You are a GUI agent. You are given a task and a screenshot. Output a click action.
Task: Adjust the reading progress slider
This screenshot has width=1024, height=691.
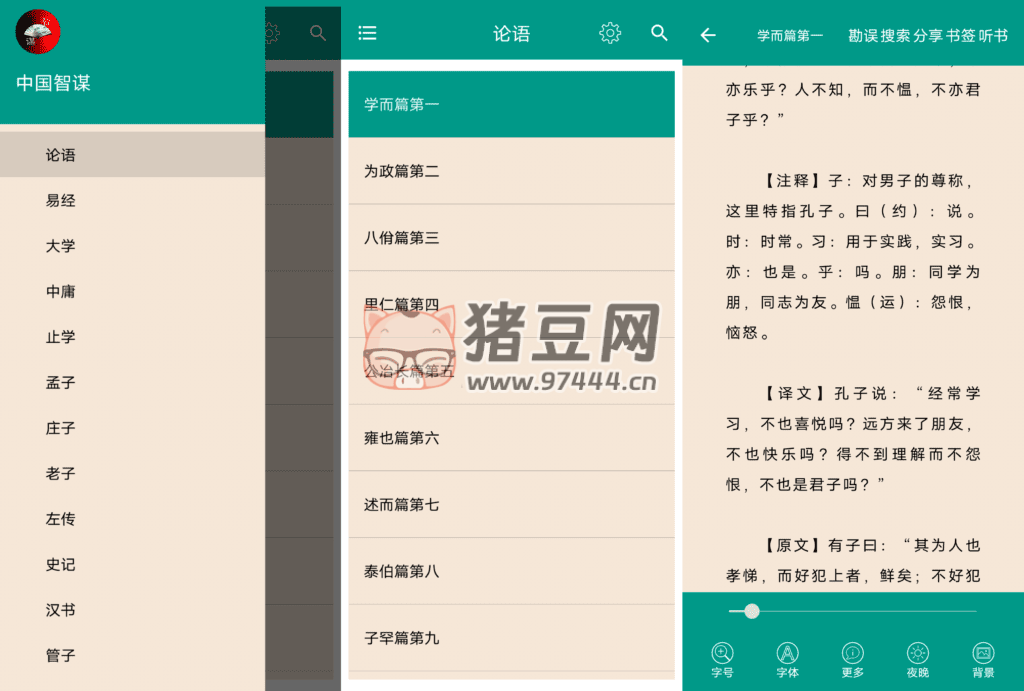click(752, 611)
